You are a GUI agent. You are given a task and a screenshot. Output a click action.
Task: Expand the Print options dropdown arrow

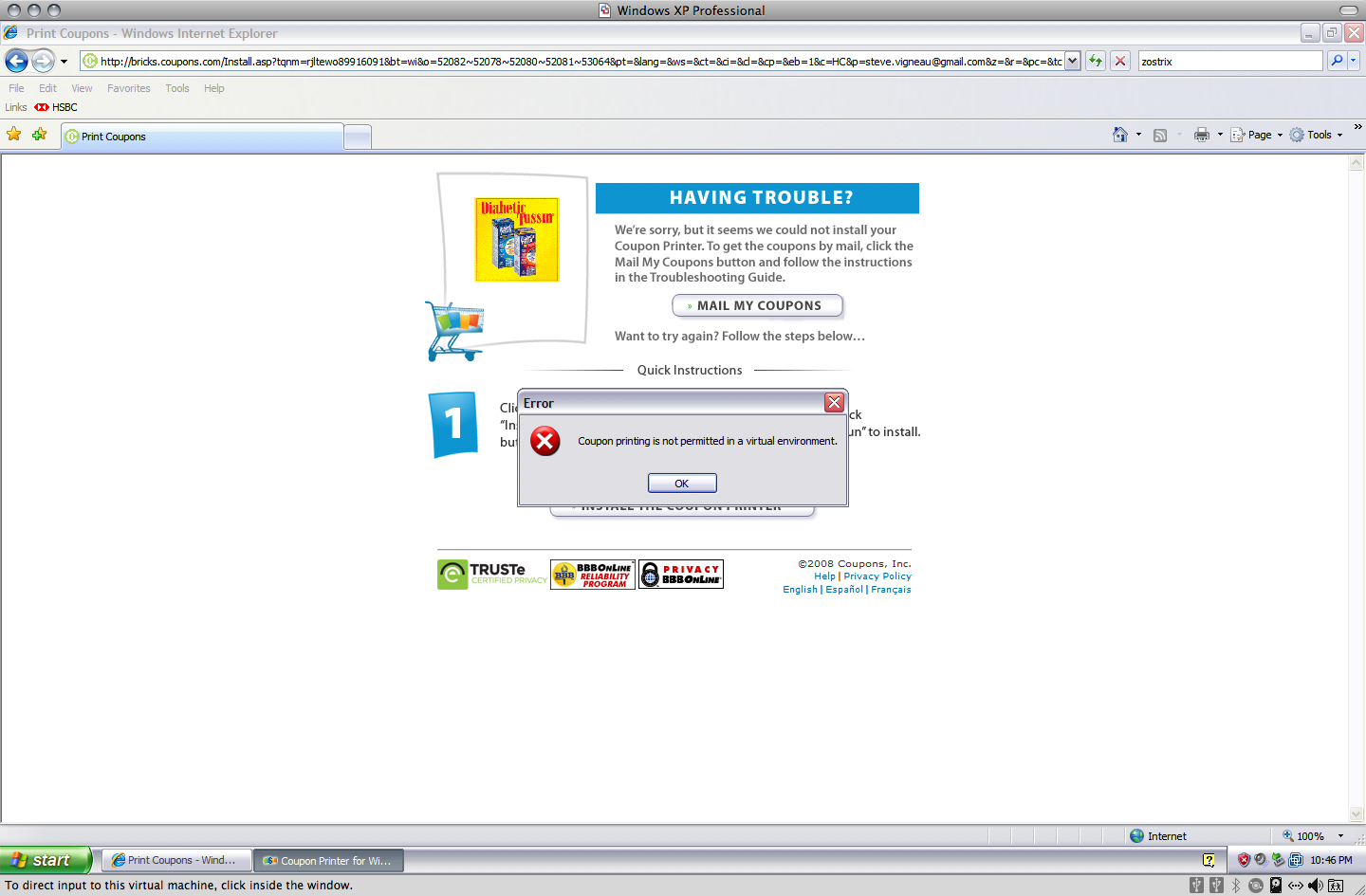(x=1220, y=135)
